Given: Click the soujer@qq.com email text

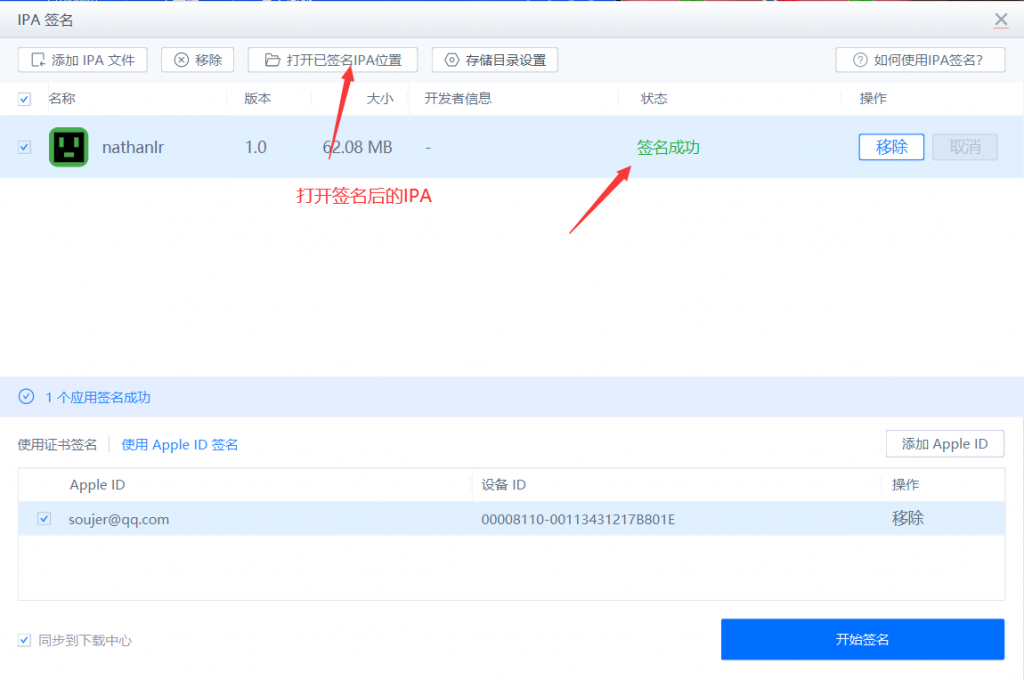Looking at the screenshot, I should click(x=119, y=519).
